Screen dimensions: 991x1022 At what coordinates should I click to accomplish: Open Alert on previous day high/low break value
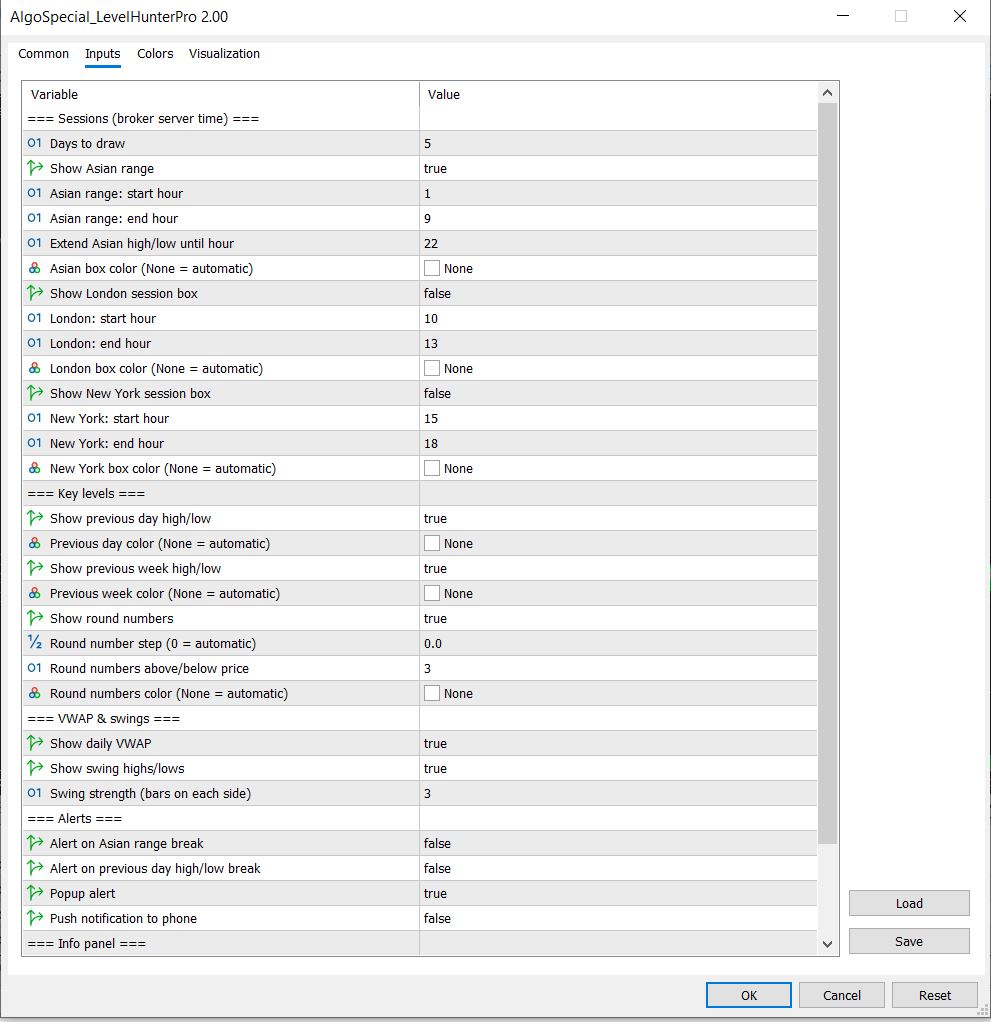coord(618,868)
